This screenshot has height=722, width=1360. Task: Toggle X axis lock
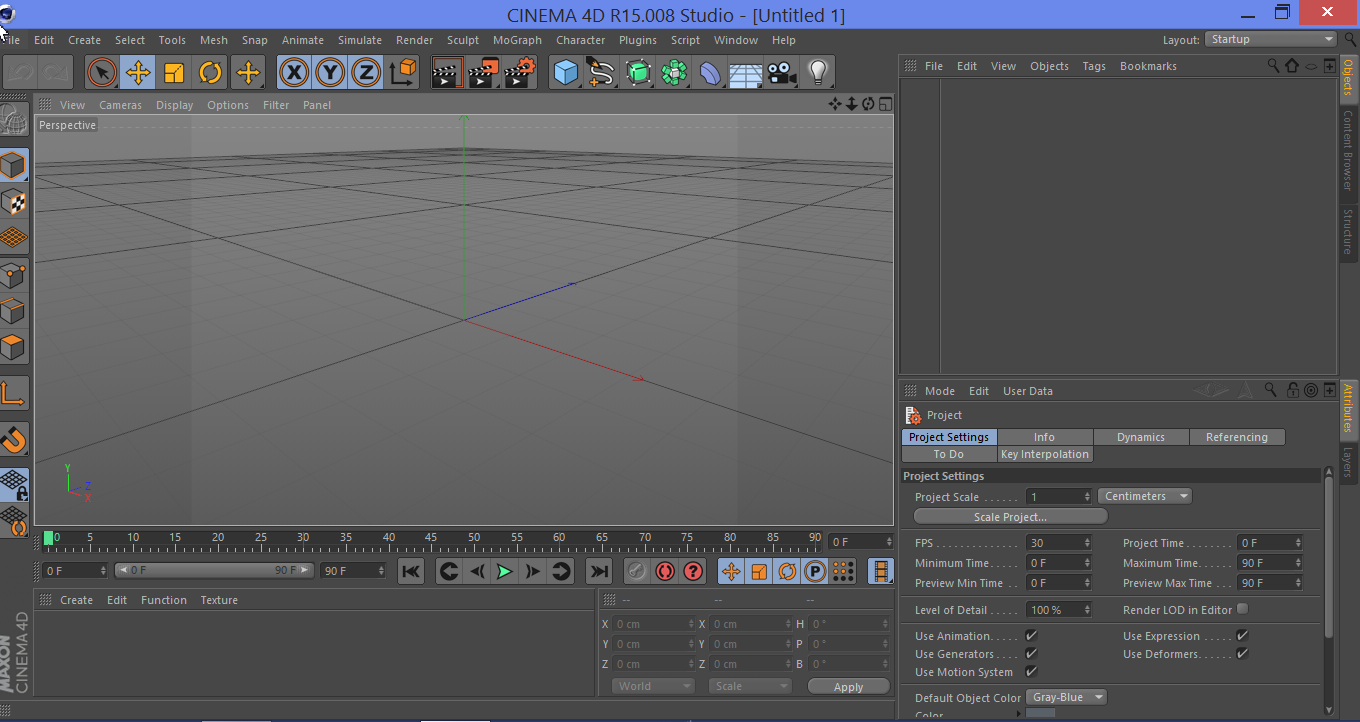coord(293,72)
